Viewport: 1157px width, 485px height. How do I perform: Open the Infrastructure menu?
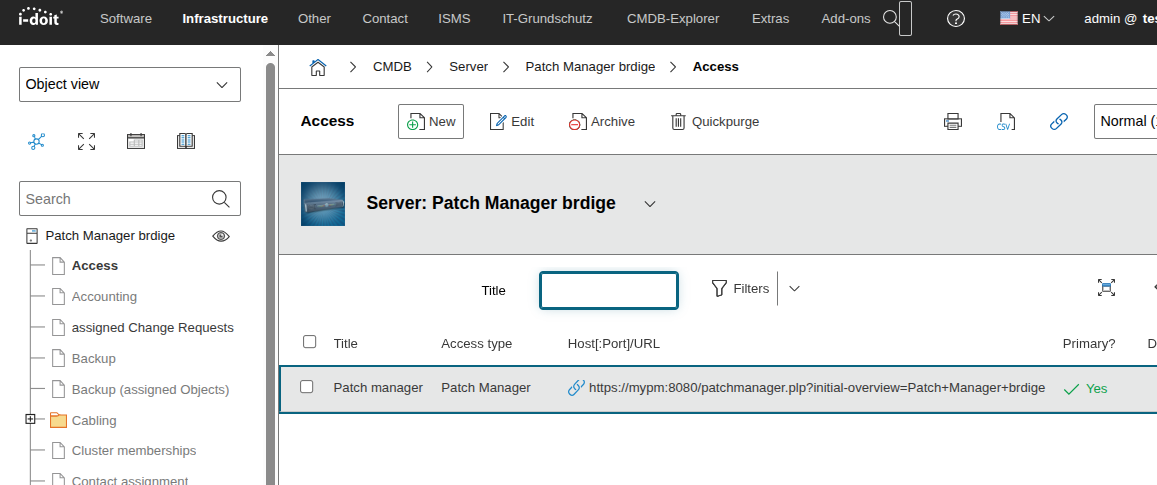[225, 19]
